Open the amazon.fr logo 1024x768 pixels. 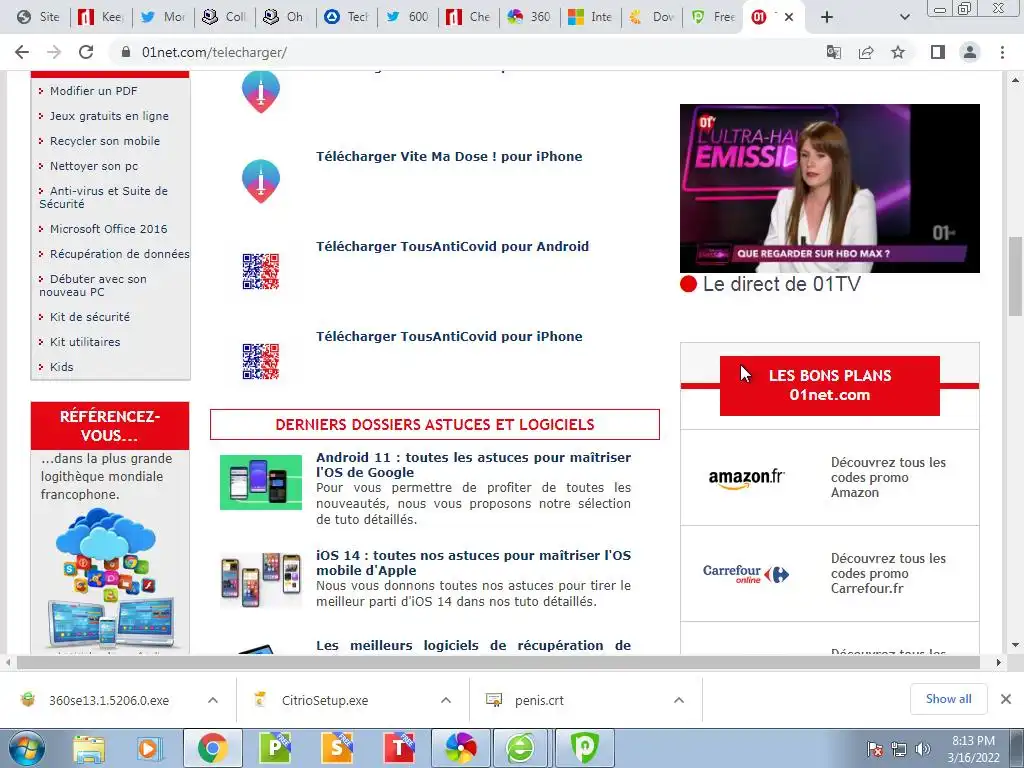(746, 478)
